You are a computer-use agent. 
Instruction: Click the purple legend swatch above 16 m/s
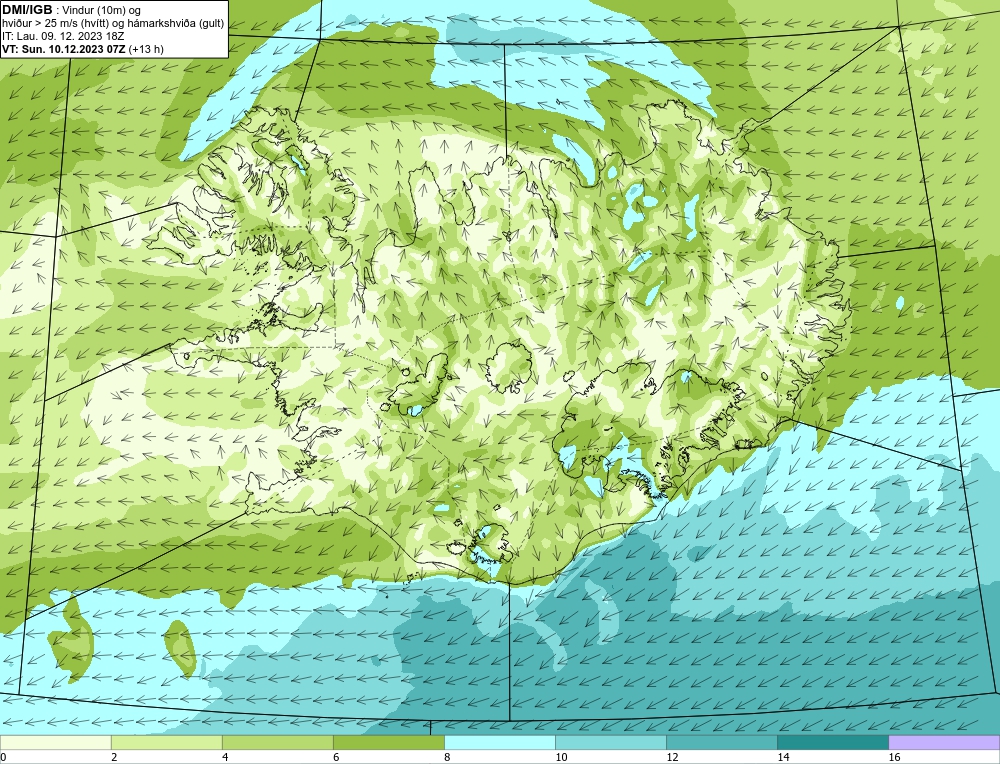(944, 742)
